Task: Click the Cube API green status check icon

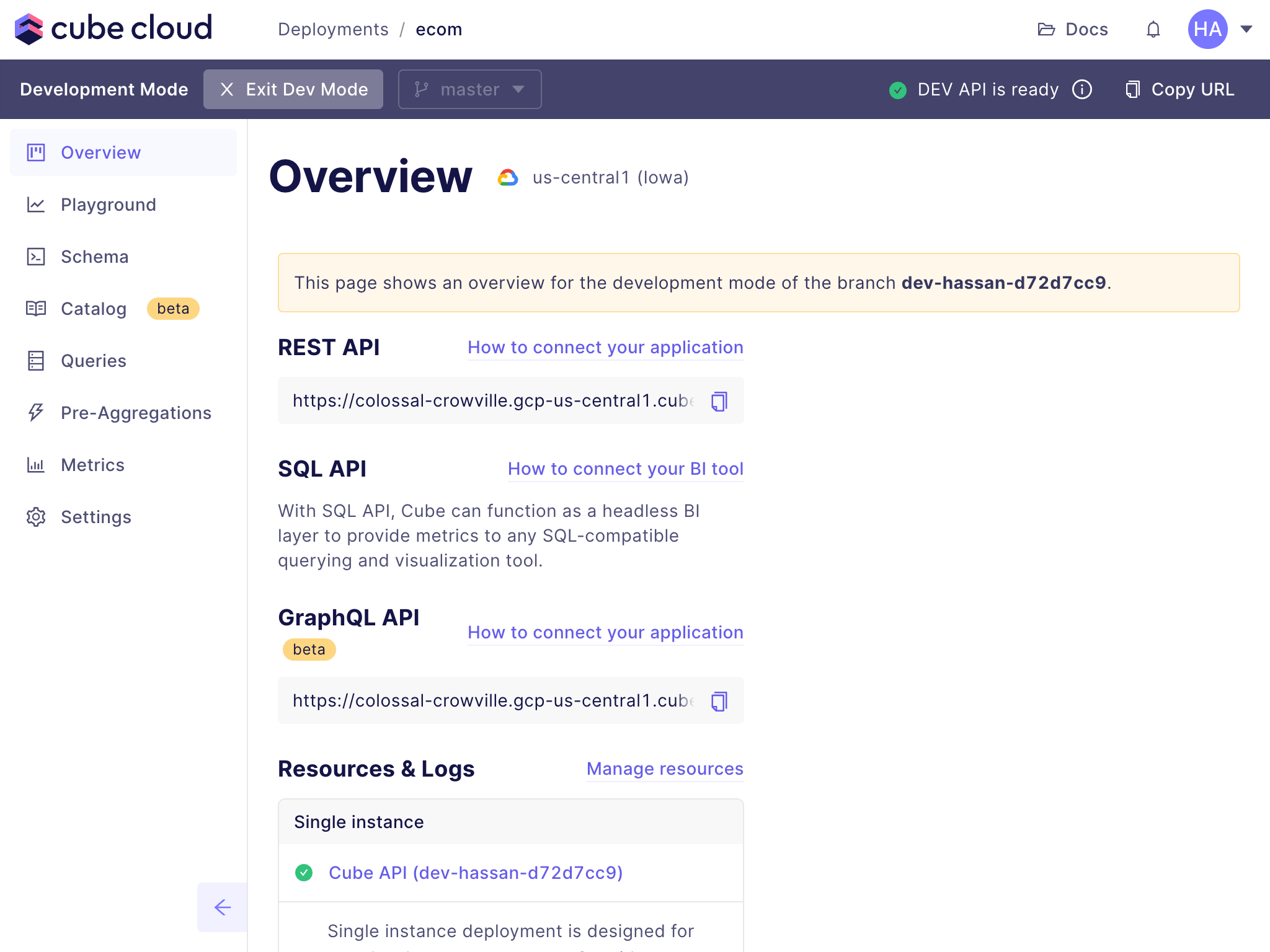Action: tap(304, 873)
